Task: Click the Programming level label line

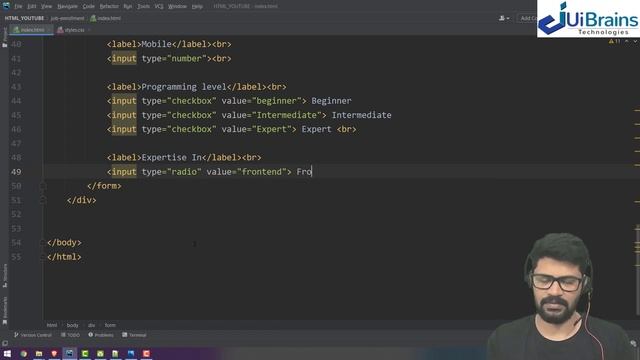Action: click(x=196, y=87)
